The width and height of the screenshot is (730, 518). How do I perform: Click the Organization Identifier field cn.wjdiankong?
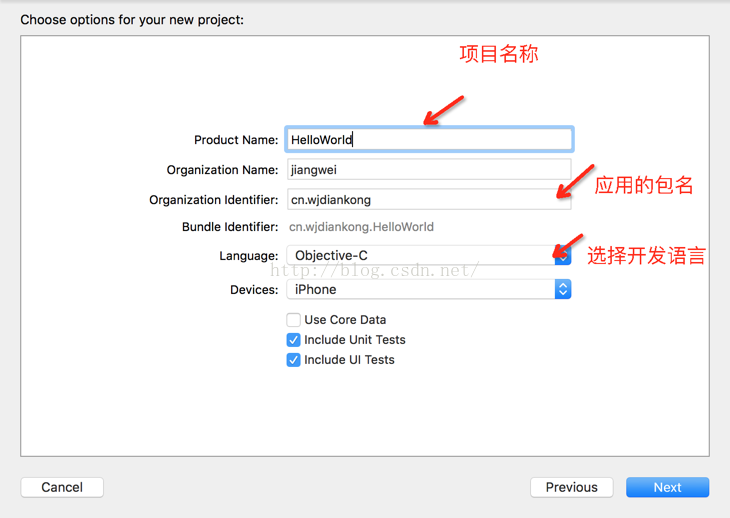[429, 199]
